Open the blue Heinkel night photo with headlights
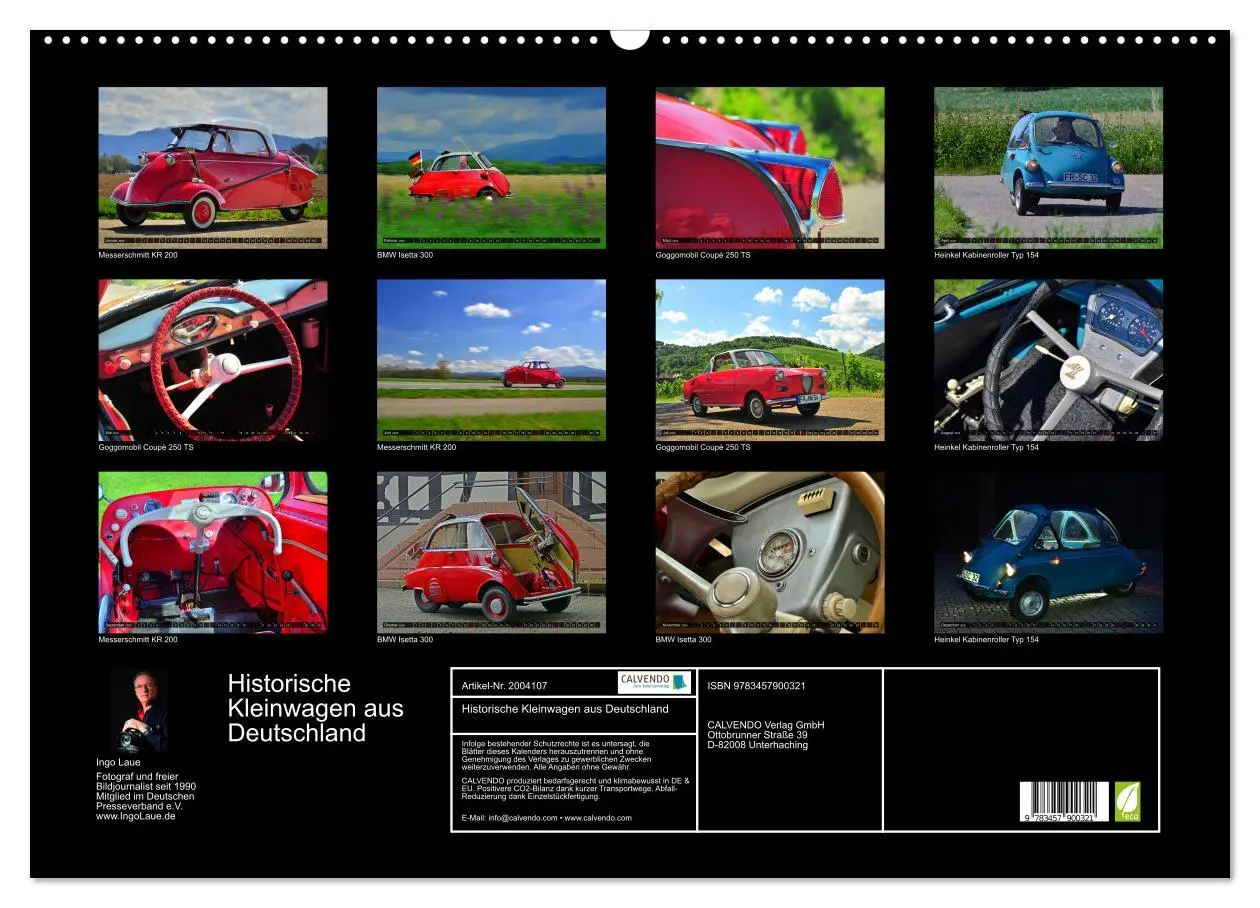The width and height of the screenshot is (1260, 908). [1049, 552]
